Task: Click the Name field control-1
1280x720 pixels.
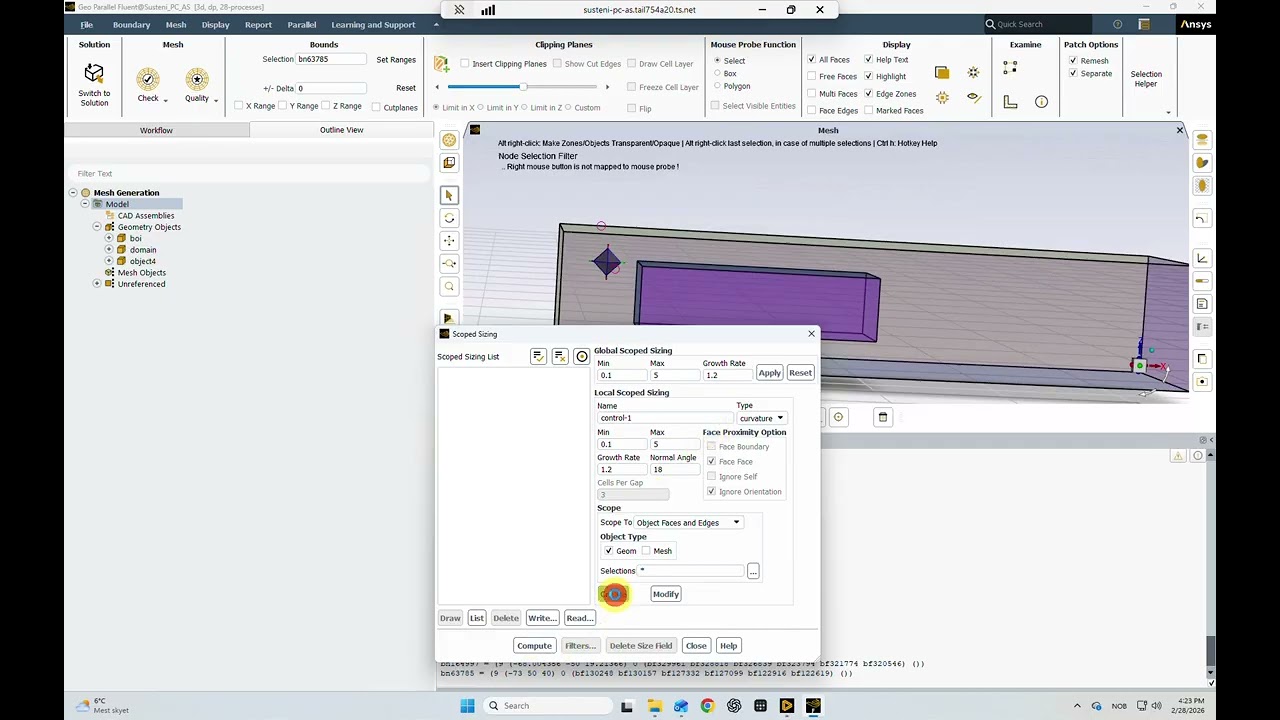Action: click(664, 418)
